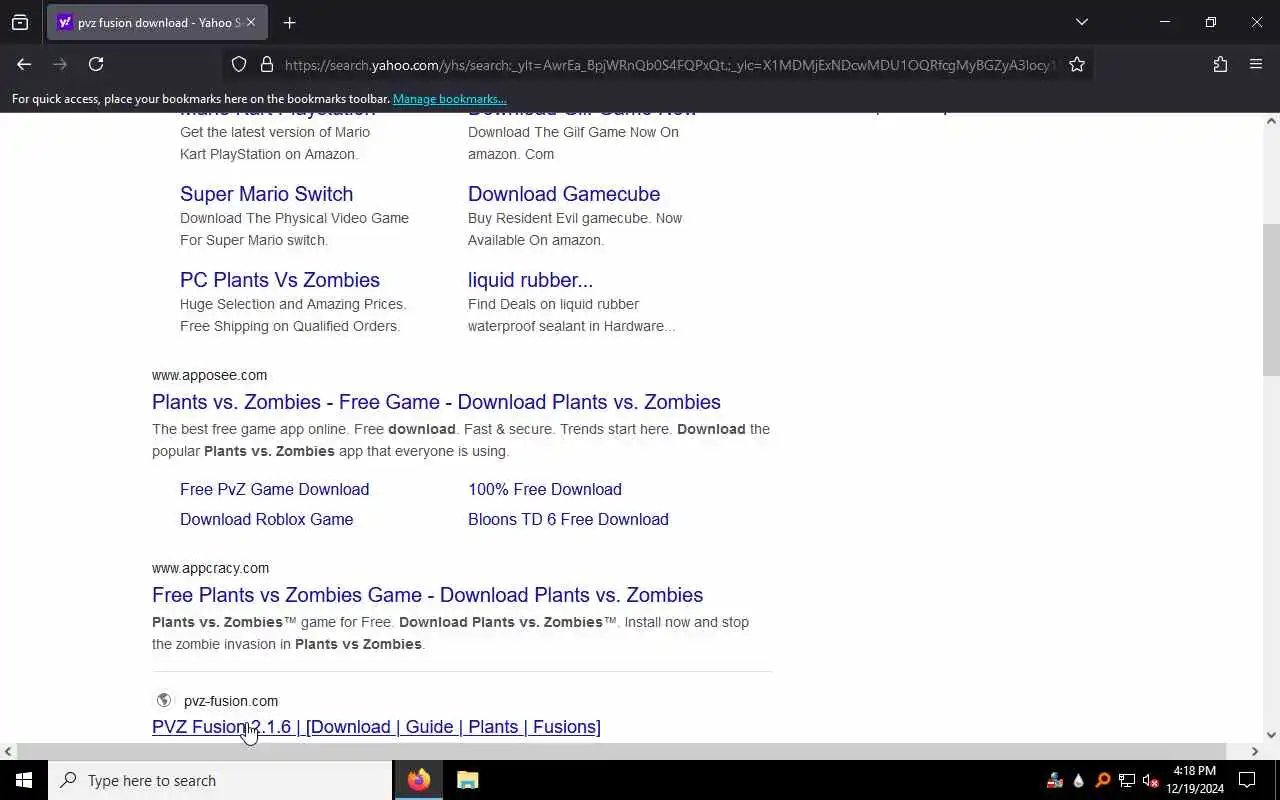
Task: Open File Explorer from the taskbar
Action: [467, 780]
